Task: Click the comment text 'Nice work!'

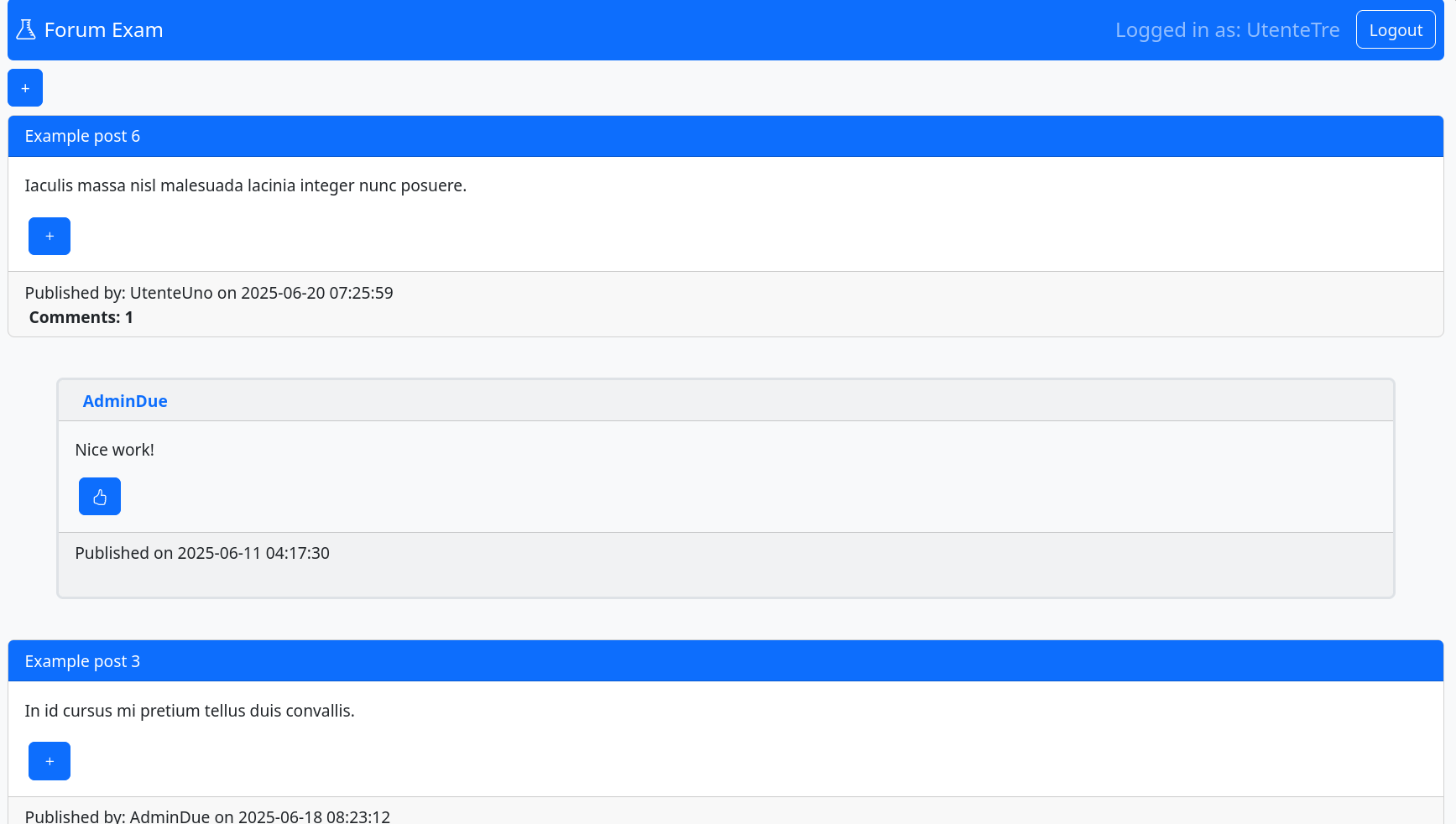Action: click(x=114, y=450)
